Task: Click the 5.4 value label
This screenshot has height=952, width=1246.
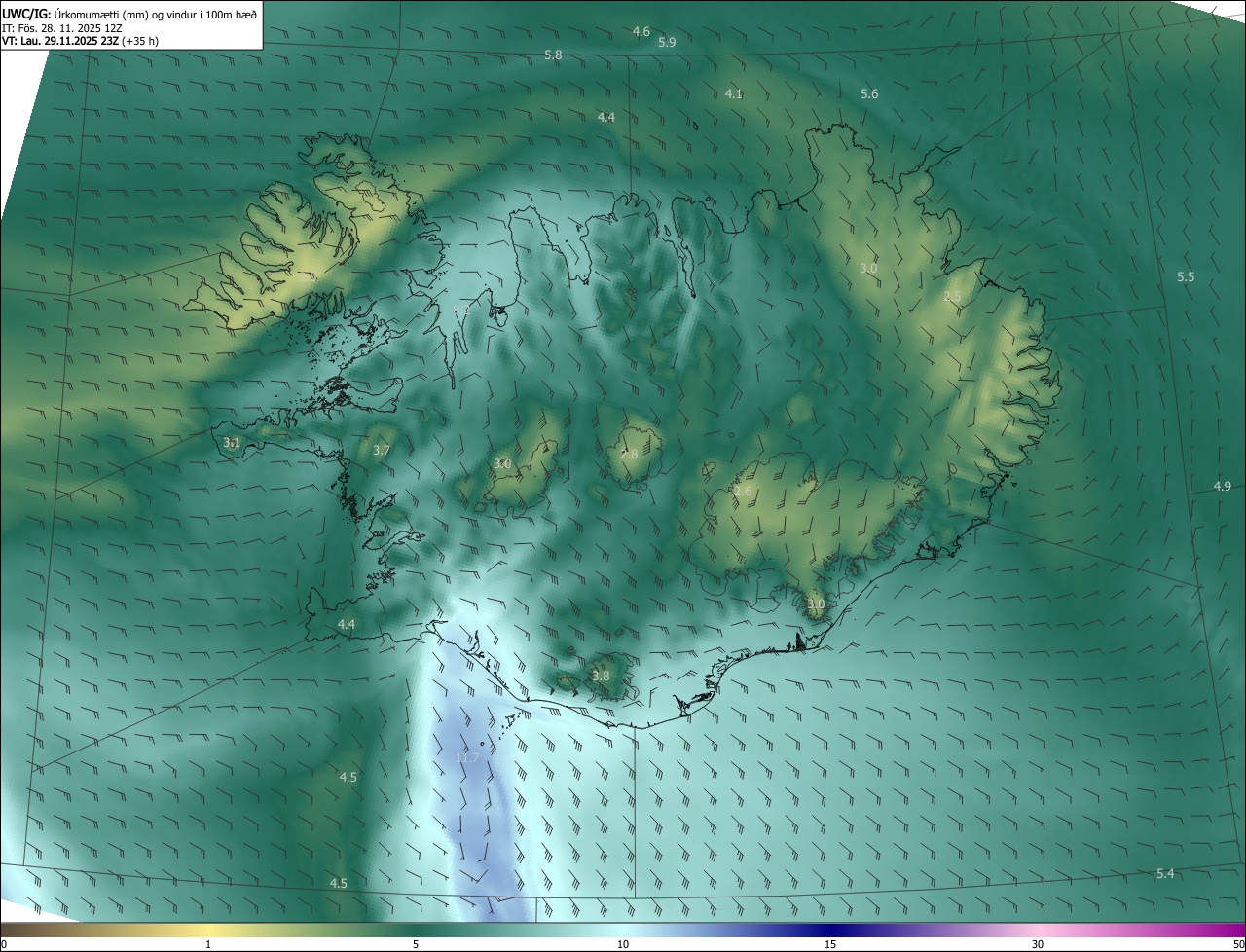Action: coord(1165,874)
